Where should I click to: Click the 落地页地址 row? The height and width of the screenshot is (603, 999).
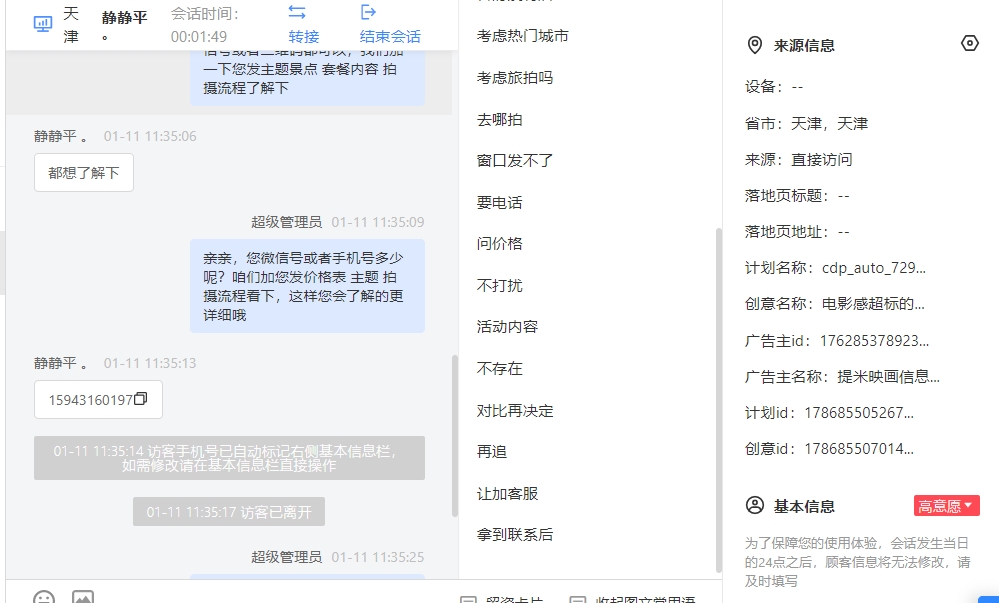797,232
